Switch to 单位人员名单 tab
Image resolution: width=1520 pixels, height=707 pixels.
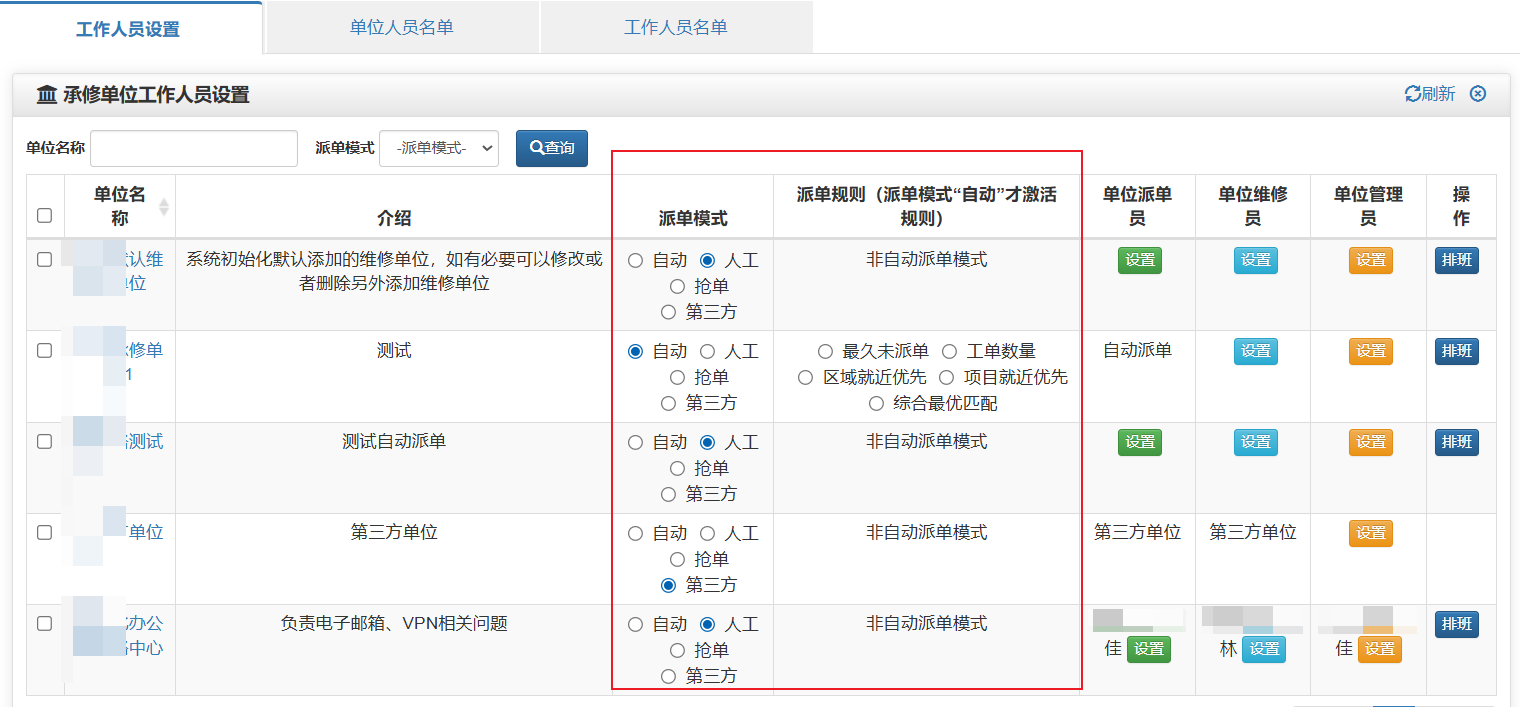[402, 27]
